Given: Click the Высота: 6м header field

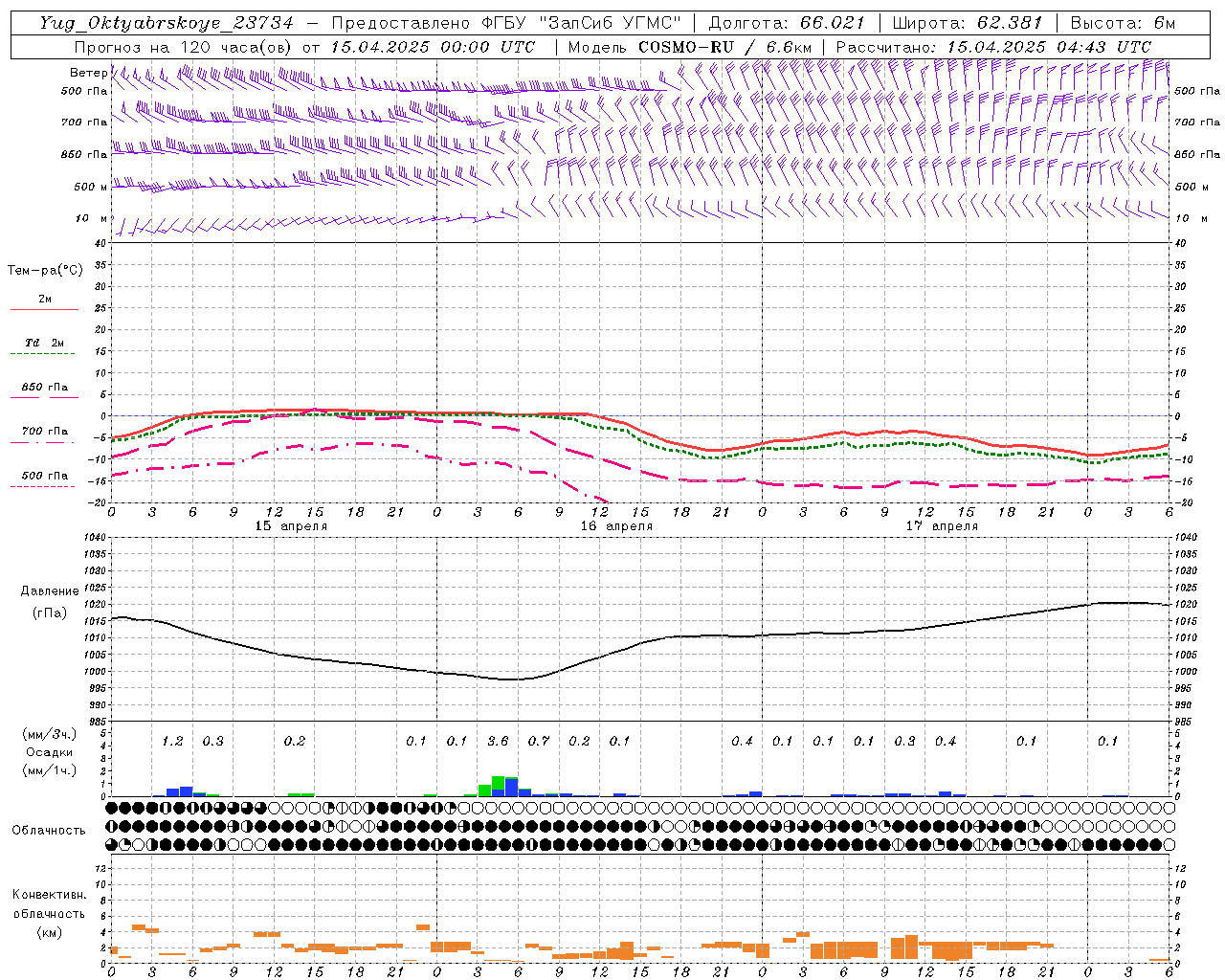Looking at the screenshot, I should (1123, 23).
